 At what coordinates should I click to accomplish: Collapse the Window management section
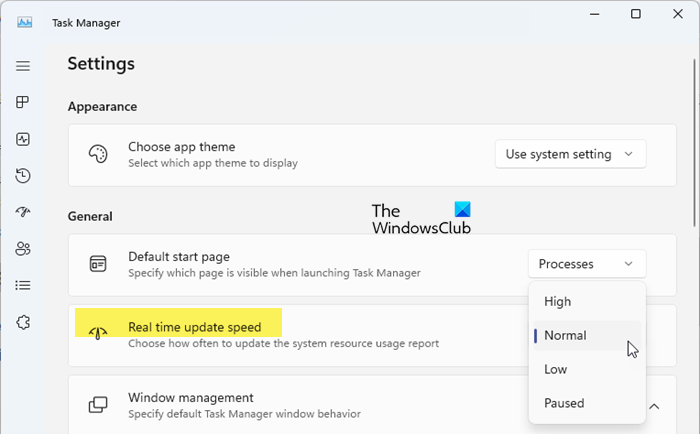click(x=655, y=406)
